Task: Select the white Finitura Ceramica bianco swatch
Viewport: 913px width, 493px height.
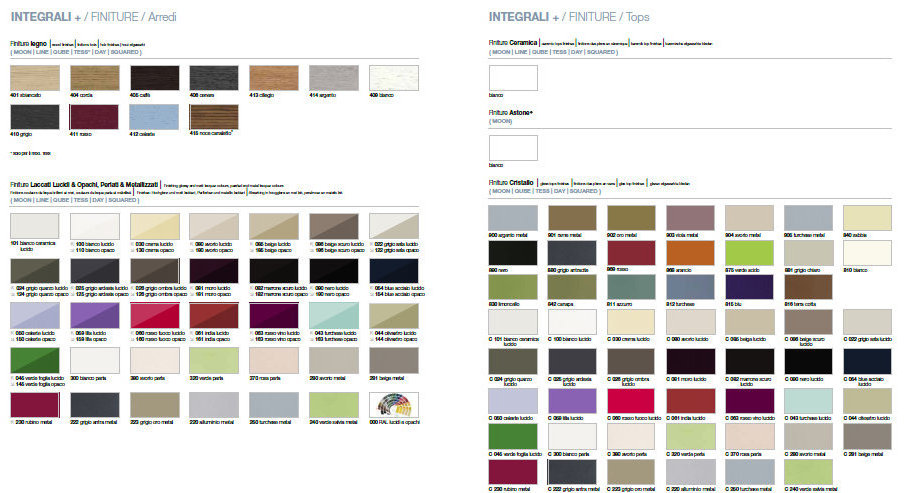Action: tap(512, 79)
